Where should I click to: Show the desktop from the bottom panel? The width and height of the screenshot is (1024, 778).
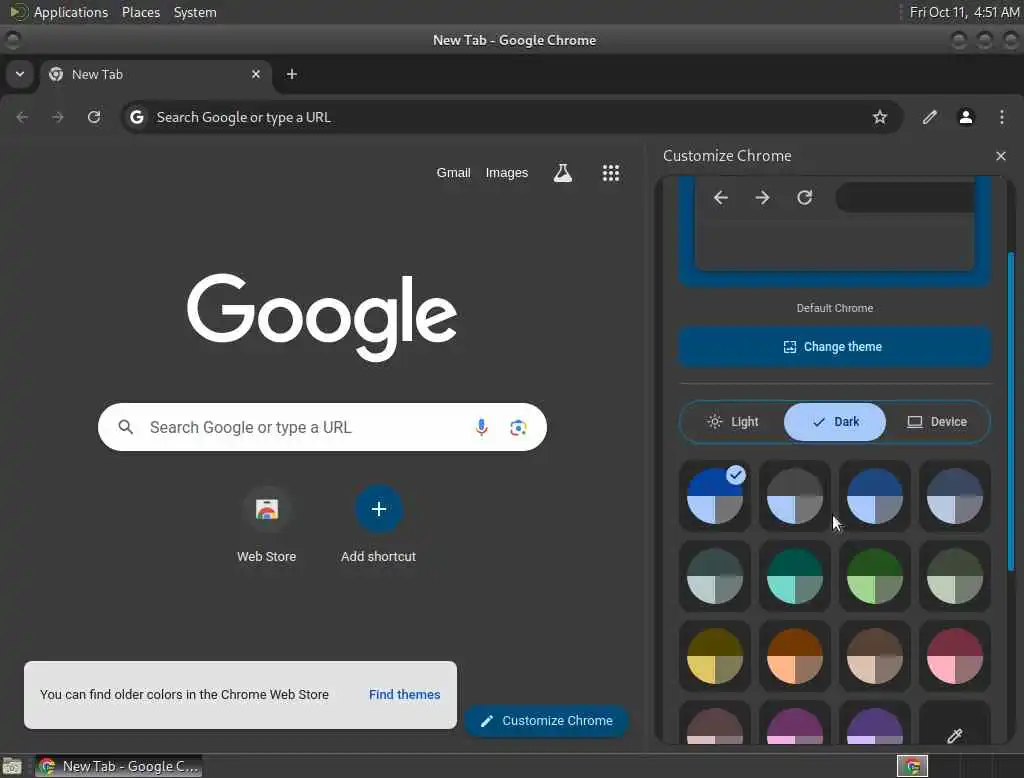(x=12, y=766)
